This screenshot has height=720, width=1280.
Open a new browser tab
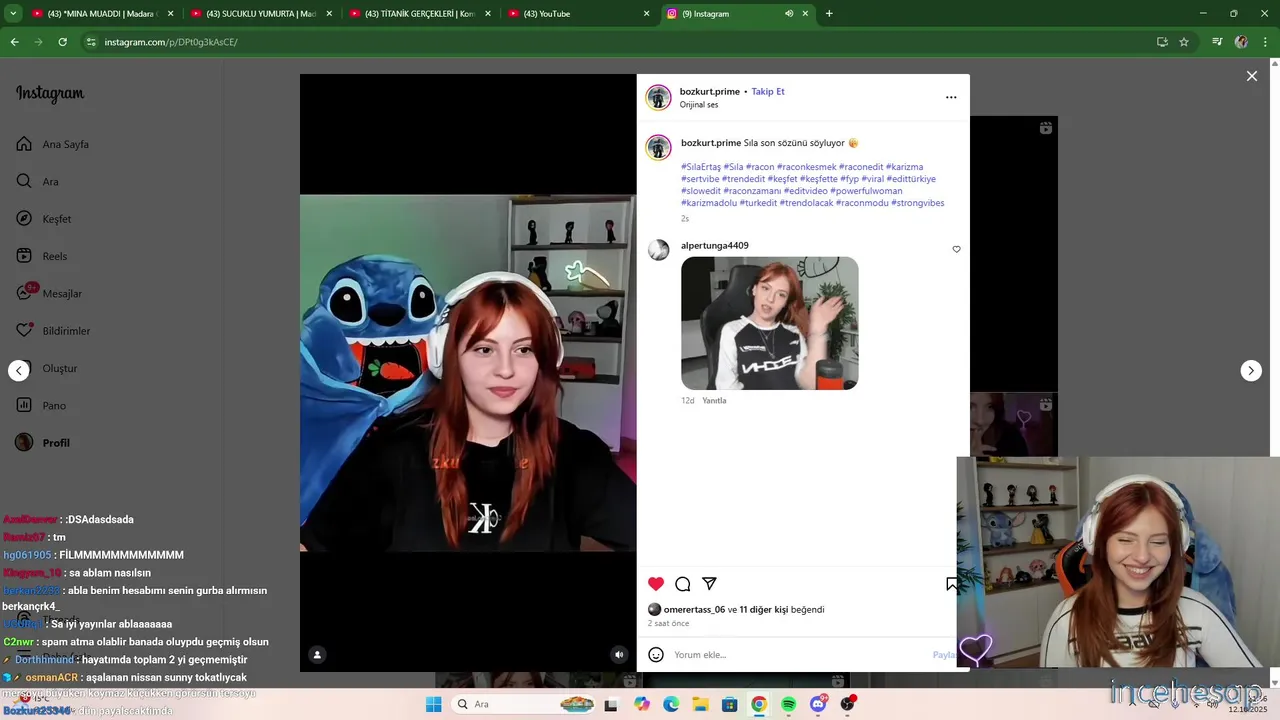pos(829,14)
